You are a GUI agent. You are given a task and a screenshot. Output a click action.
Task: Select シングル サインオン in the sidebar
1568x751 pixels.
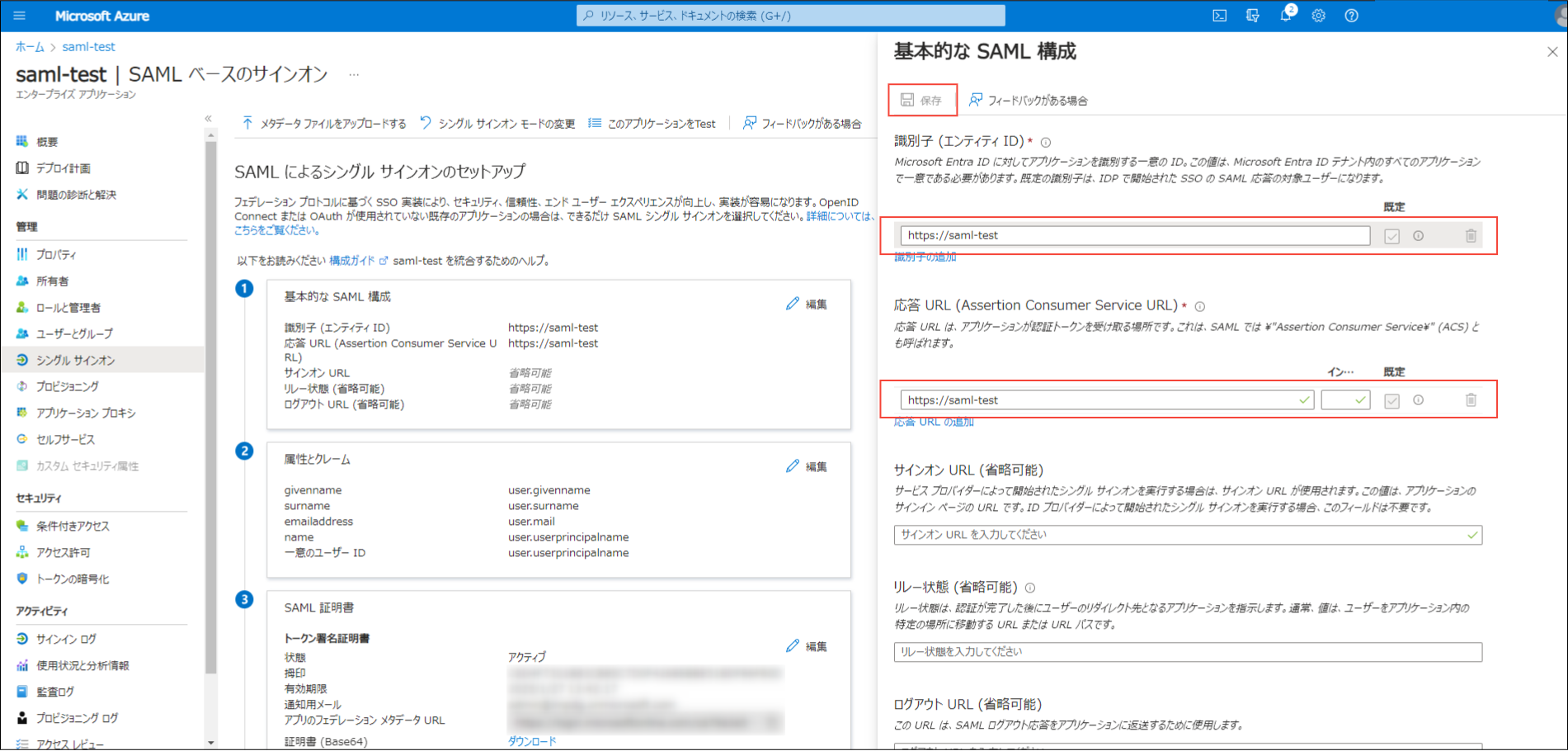(102, 361)
